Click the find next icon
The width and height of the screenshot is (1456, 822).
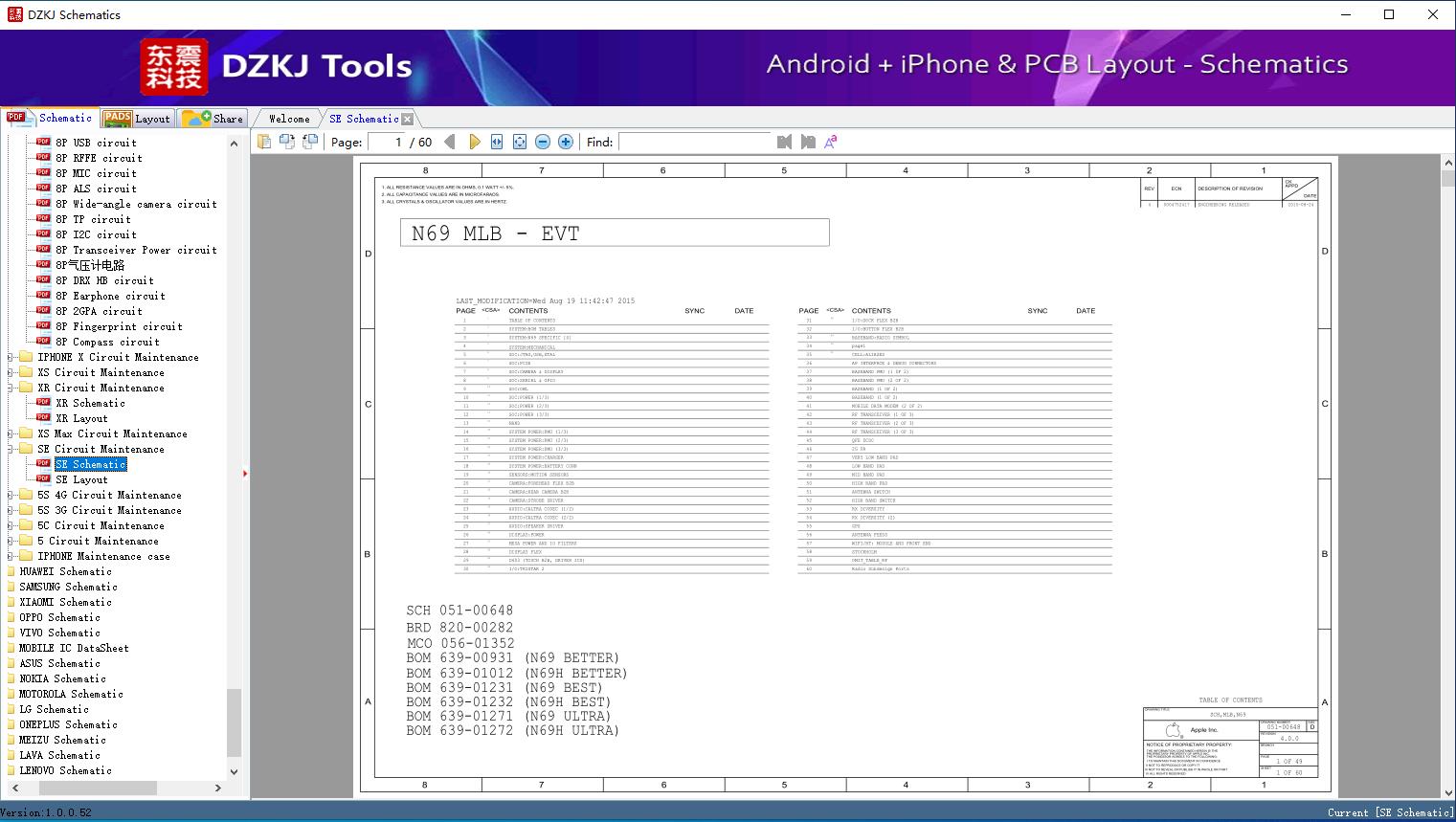click(x=808, y=142)
